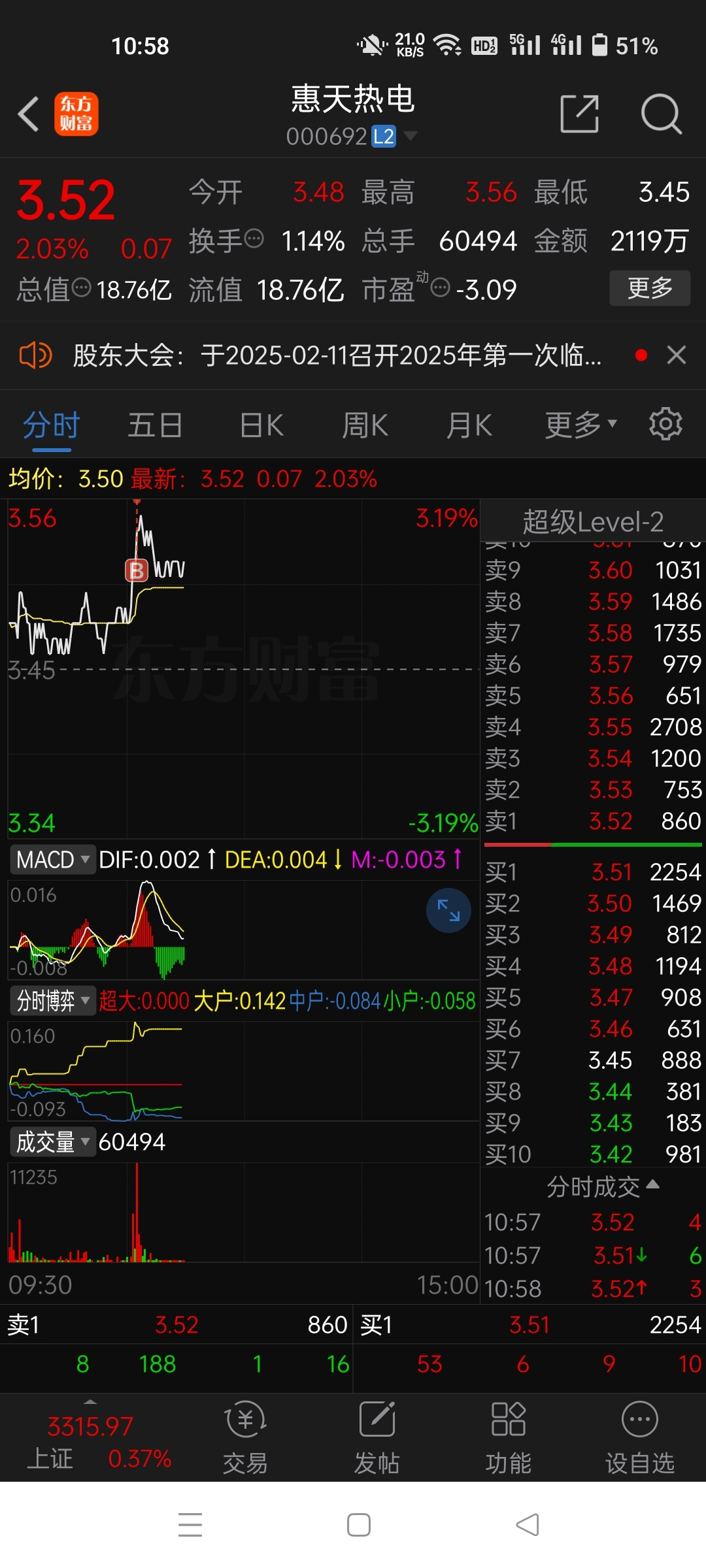Tap the 均价 3.50 label
The image size is (706, 1568).
click(x=65, y=479)
